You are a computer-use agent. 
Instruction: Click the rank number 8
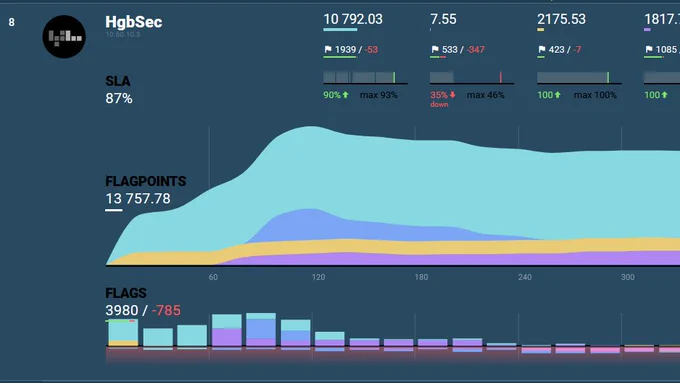12,22
